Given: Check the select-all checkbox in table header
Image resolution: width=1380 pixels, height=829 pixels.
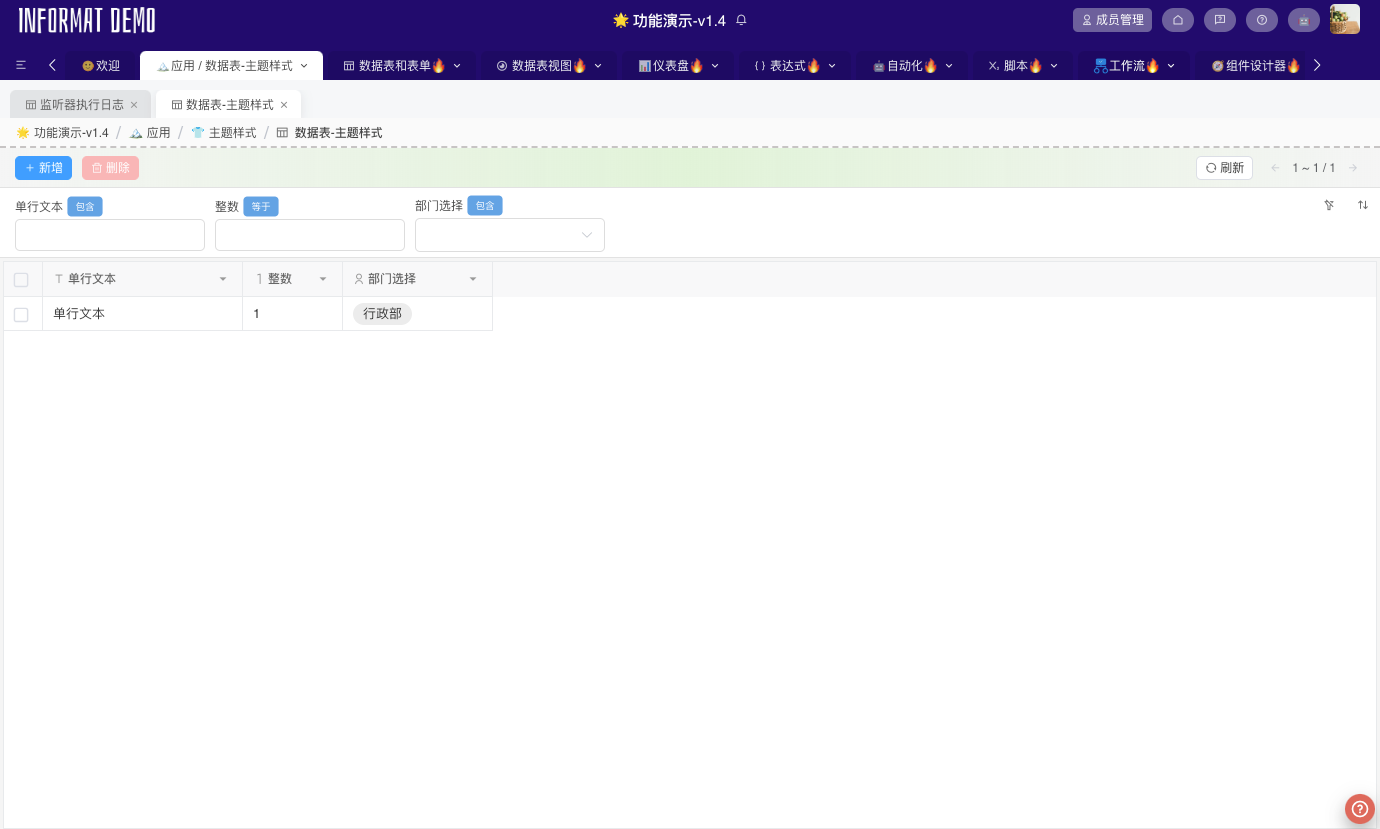Looking at the screenshot, I should coord(21,280).
